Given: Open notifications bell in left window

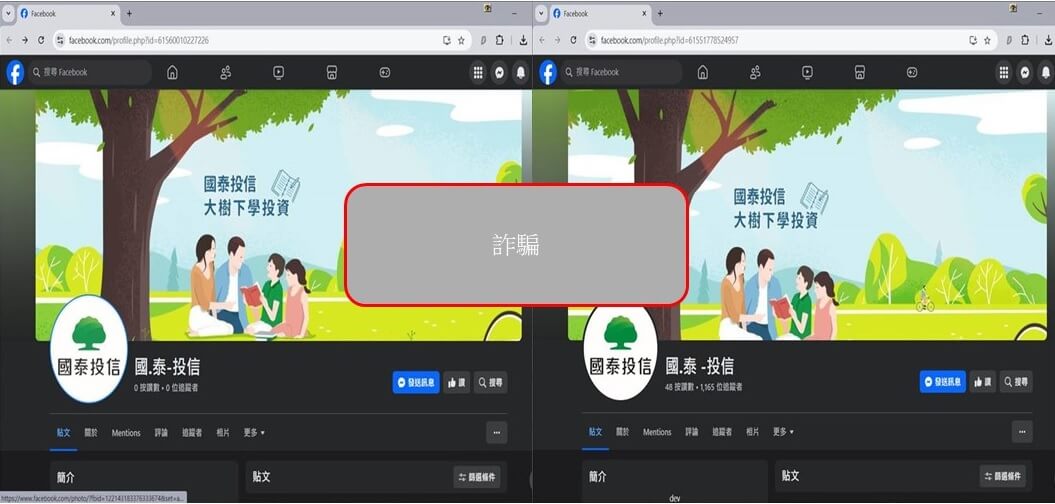Looking at the screenshot, I should (x=521, y=73).
